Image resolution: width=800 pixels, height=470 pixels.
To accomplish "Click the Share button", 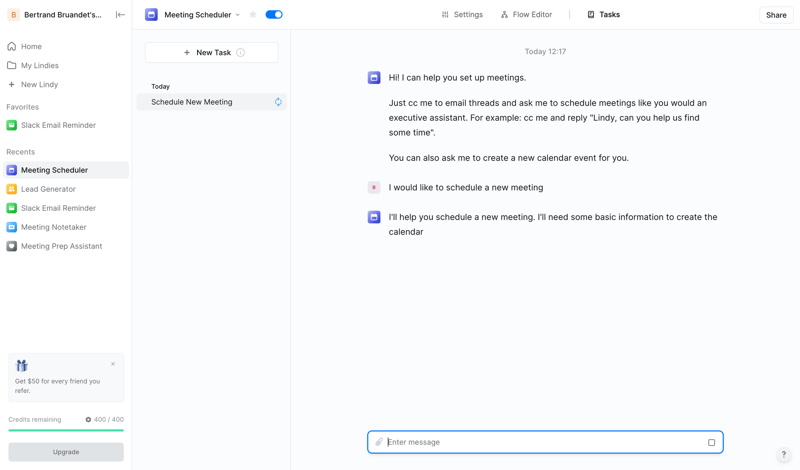I will (776, 15).
